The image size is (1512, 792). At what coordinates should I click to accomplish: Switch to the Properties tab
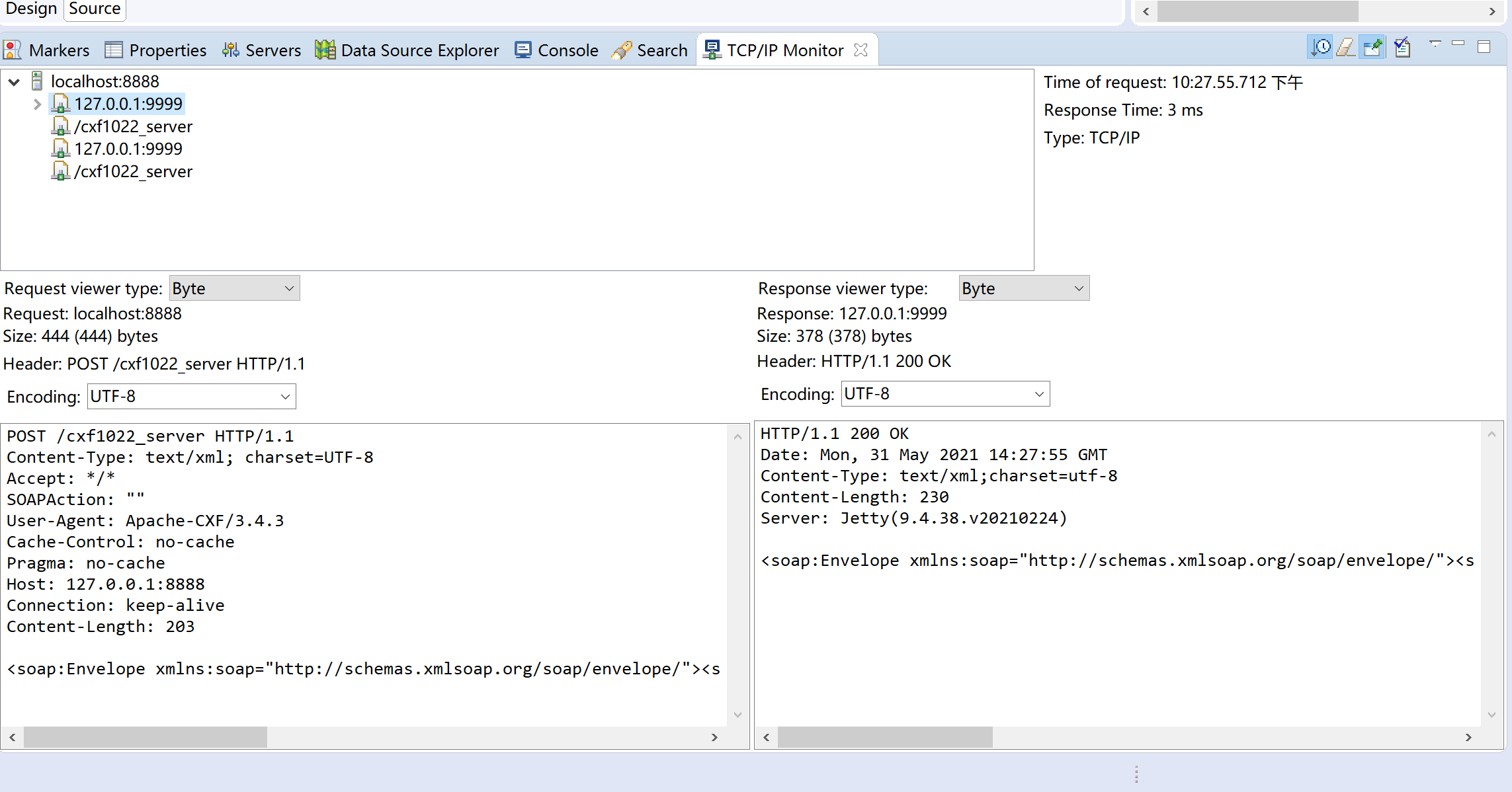click(155, 50)
